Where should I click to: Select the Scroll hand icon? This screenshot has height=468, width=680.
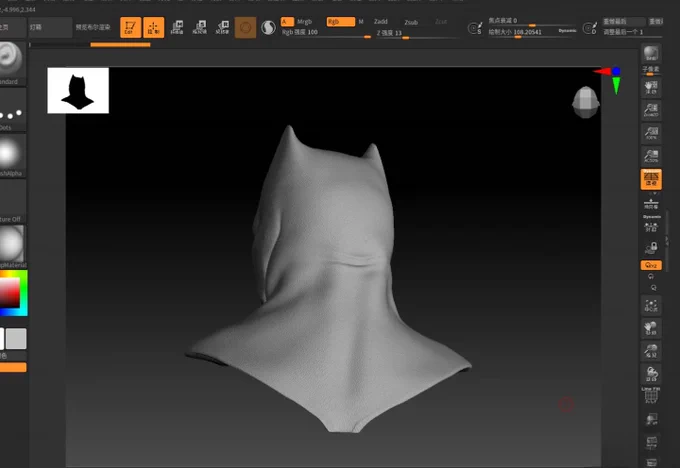[651, 88]
